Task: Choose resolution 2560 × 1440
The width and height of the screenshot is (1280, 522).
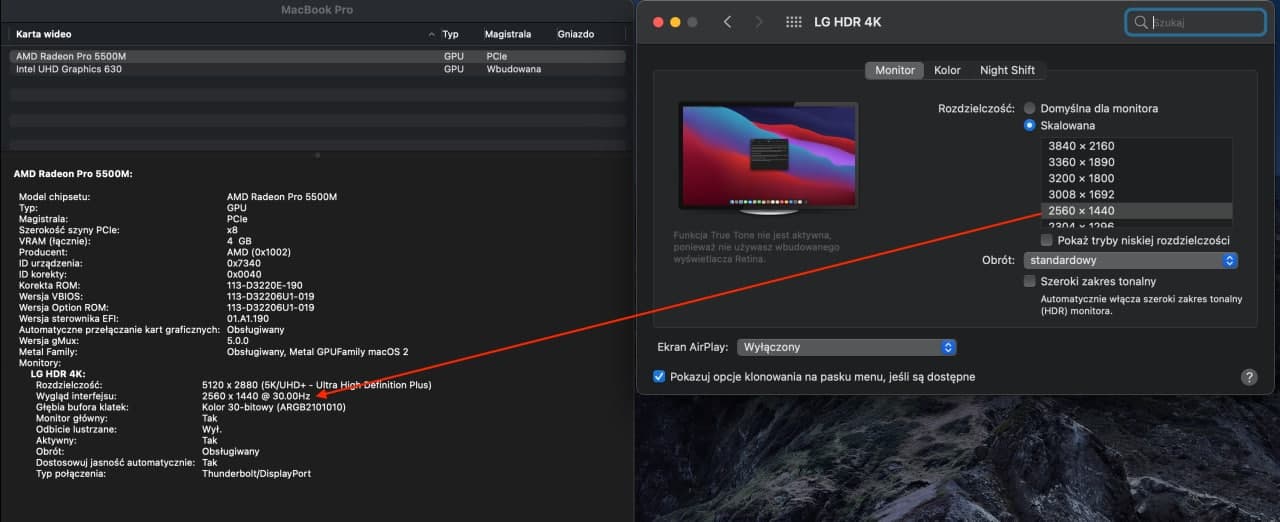Action: point(1136,210)
